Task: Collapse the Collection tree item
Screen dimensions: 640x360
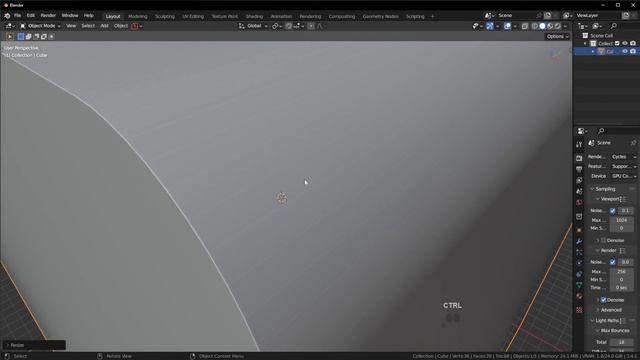Action: (585, 43)
